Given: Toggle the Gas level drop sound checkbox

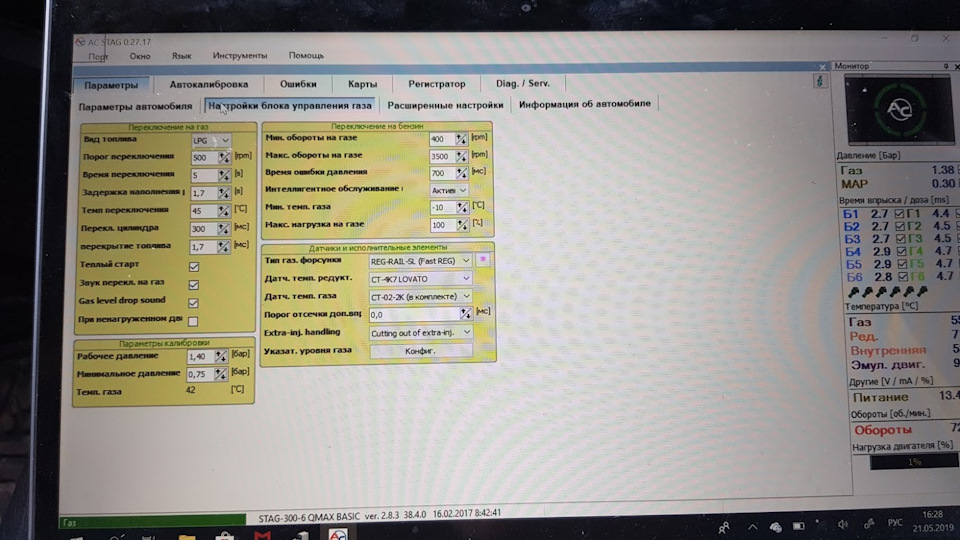Looking at the screenshot, I should pyautogui.click(x=193, y=303).
